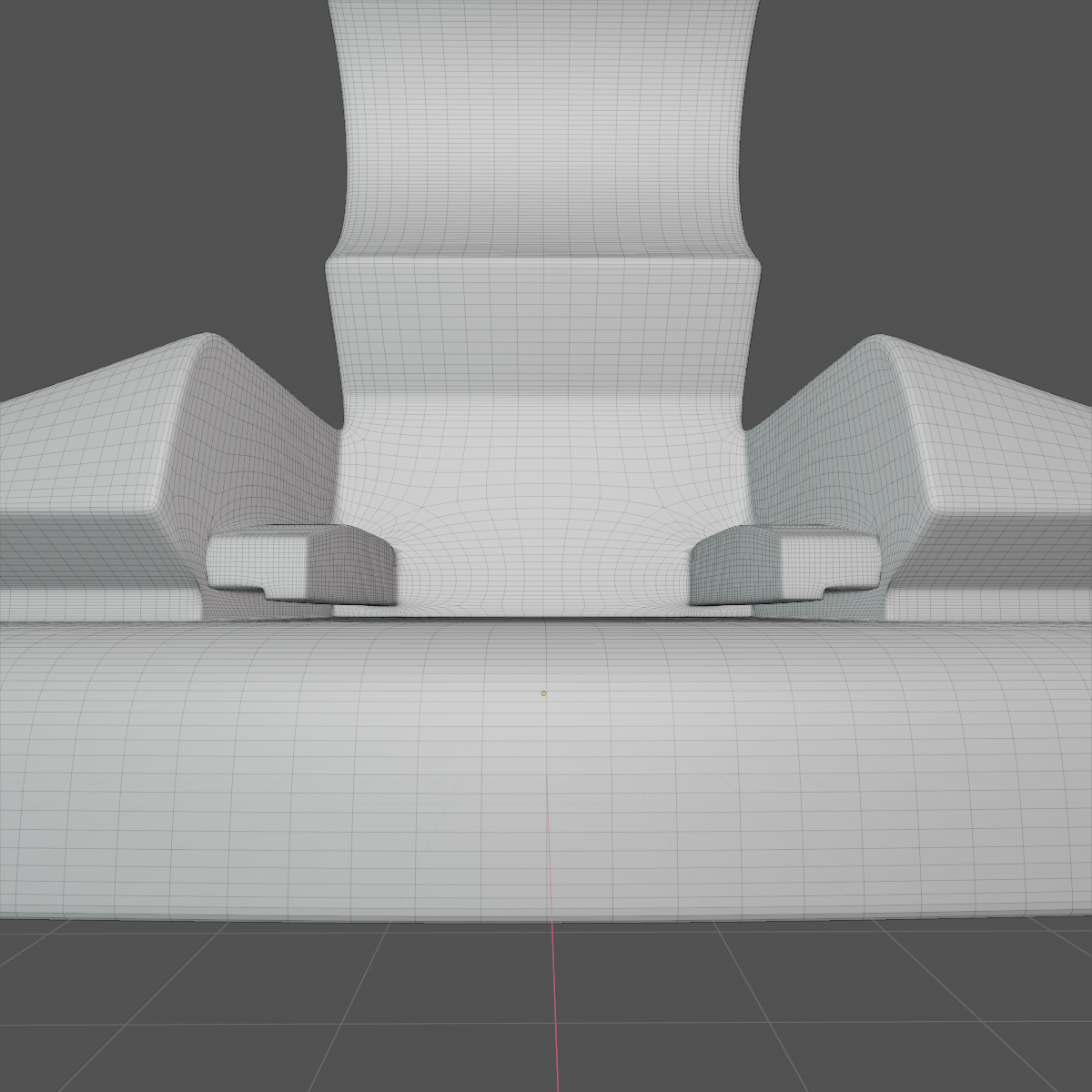Image resolution: width=1092 pixels, height=1092 pixels.
Task: Select the tall central backrest mesh
Action: click(543, 309)
